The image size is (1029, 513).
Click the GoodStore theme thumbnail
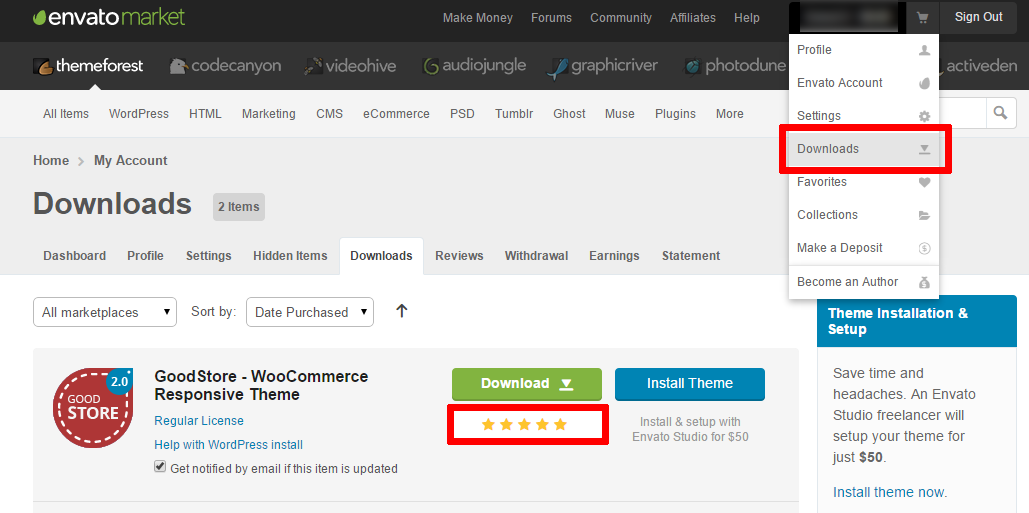[x=93, y=408]
